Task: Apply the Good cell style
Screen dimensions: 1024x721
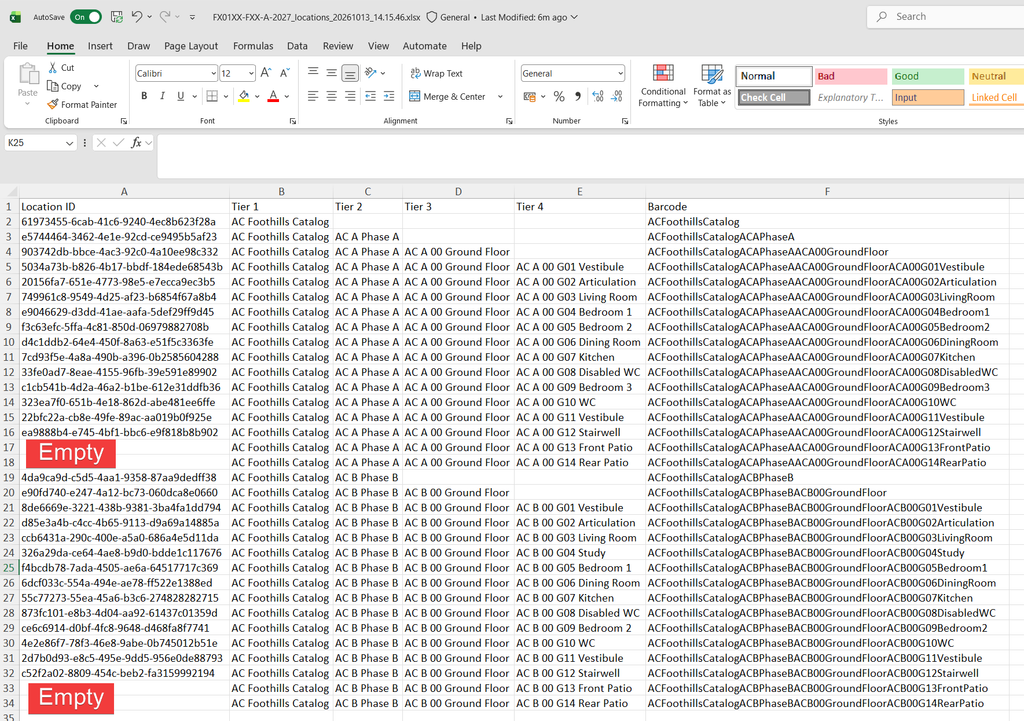Action: pos(927,76)
